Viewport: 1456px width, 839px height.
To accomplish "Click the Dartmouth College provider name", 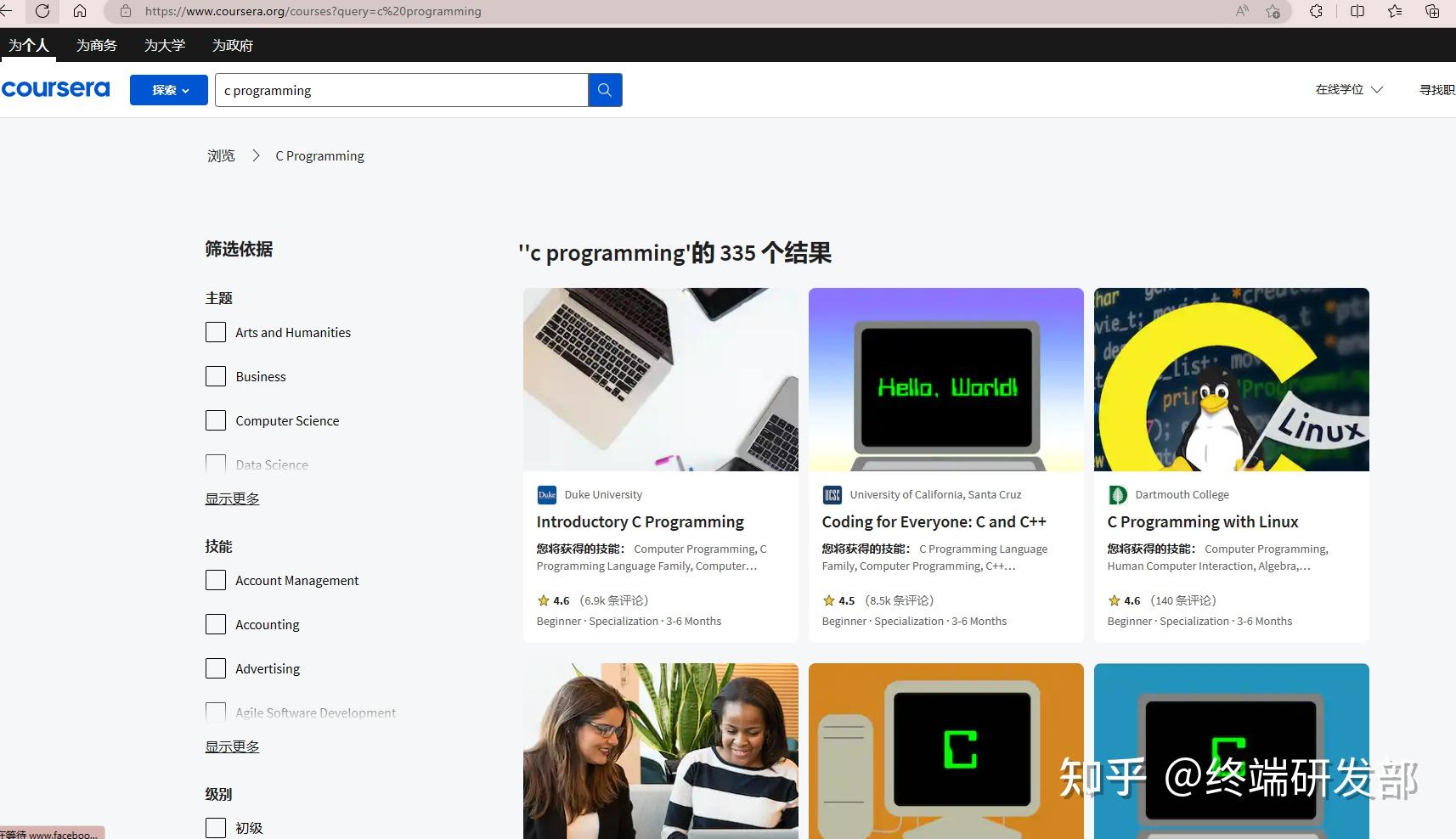I will pos(1182,495).
